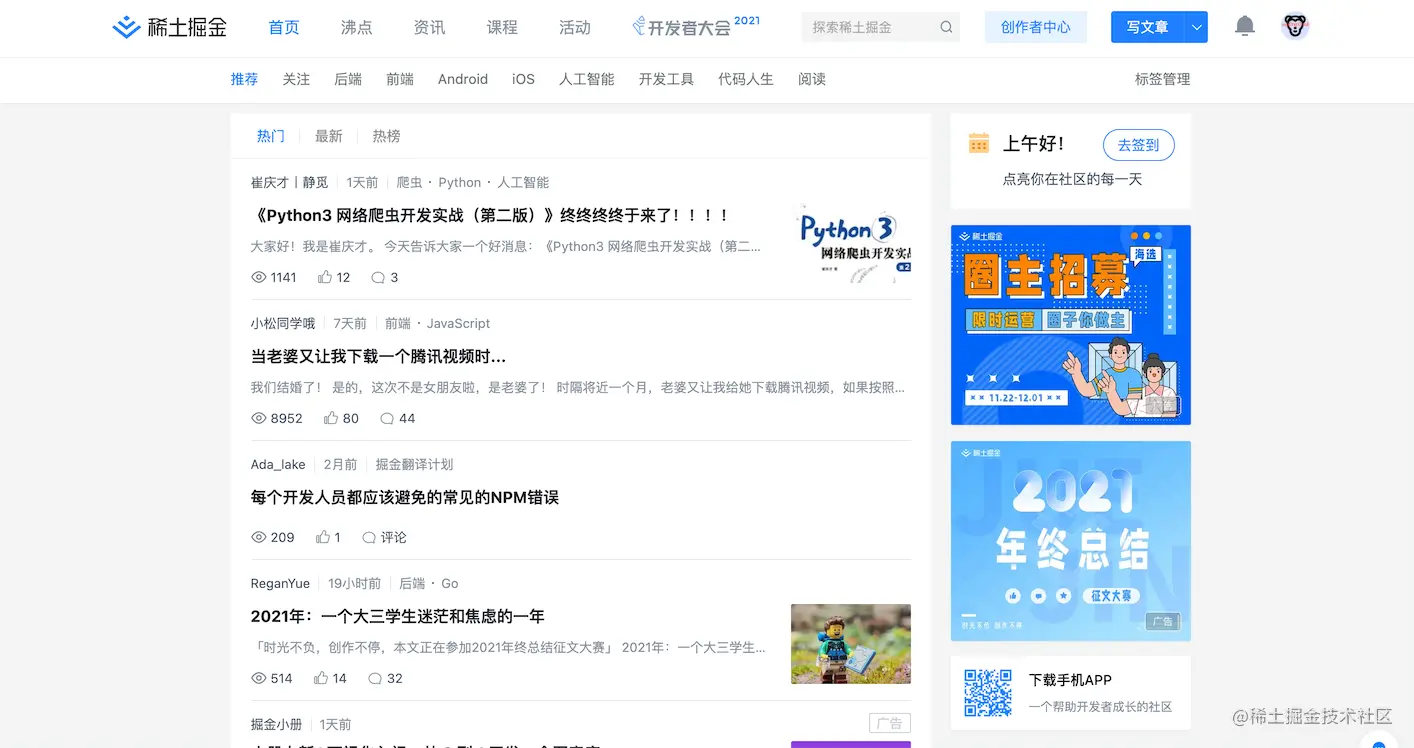Click the views eye icon showing 514
This screenshot has height=748, width=1414.
(x=258, y=678)
